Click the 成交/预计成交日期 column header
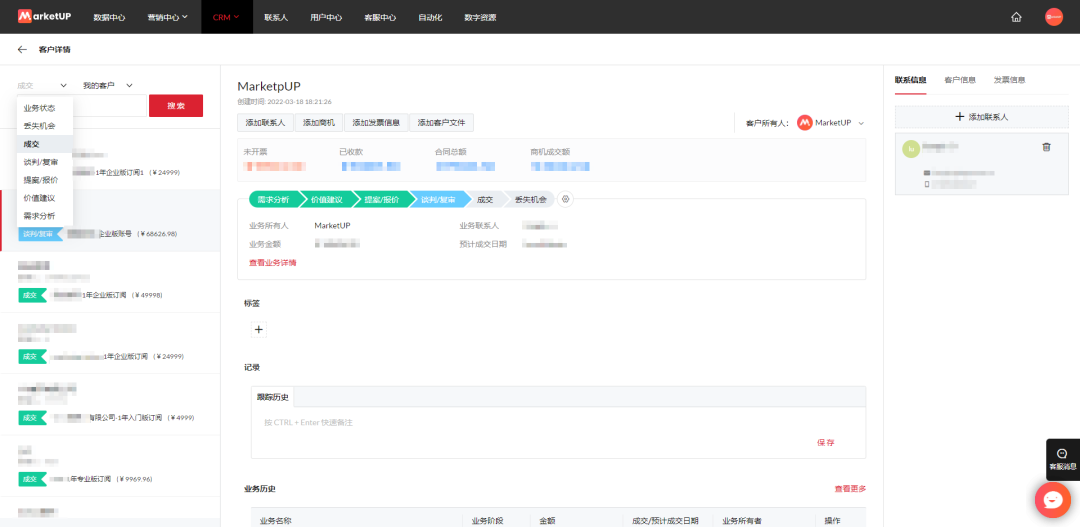Image resolution: width=1080 pixels, height=527 pixels. [x=665, y=521]
